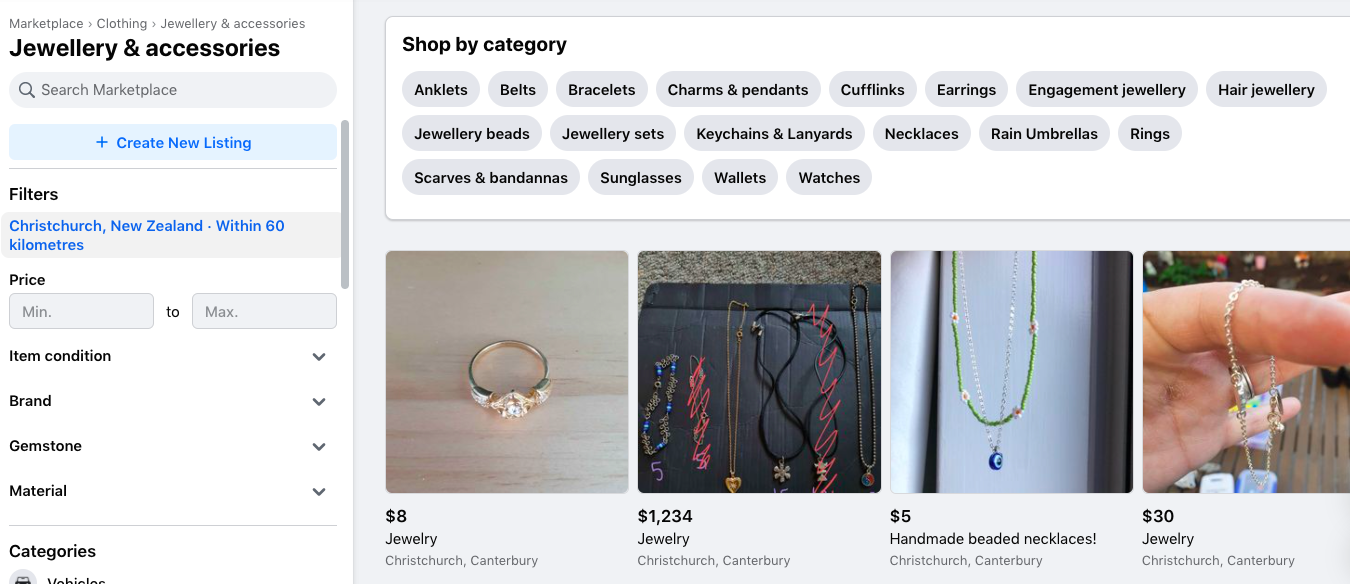Expand the Material filter

coord(319,492)
